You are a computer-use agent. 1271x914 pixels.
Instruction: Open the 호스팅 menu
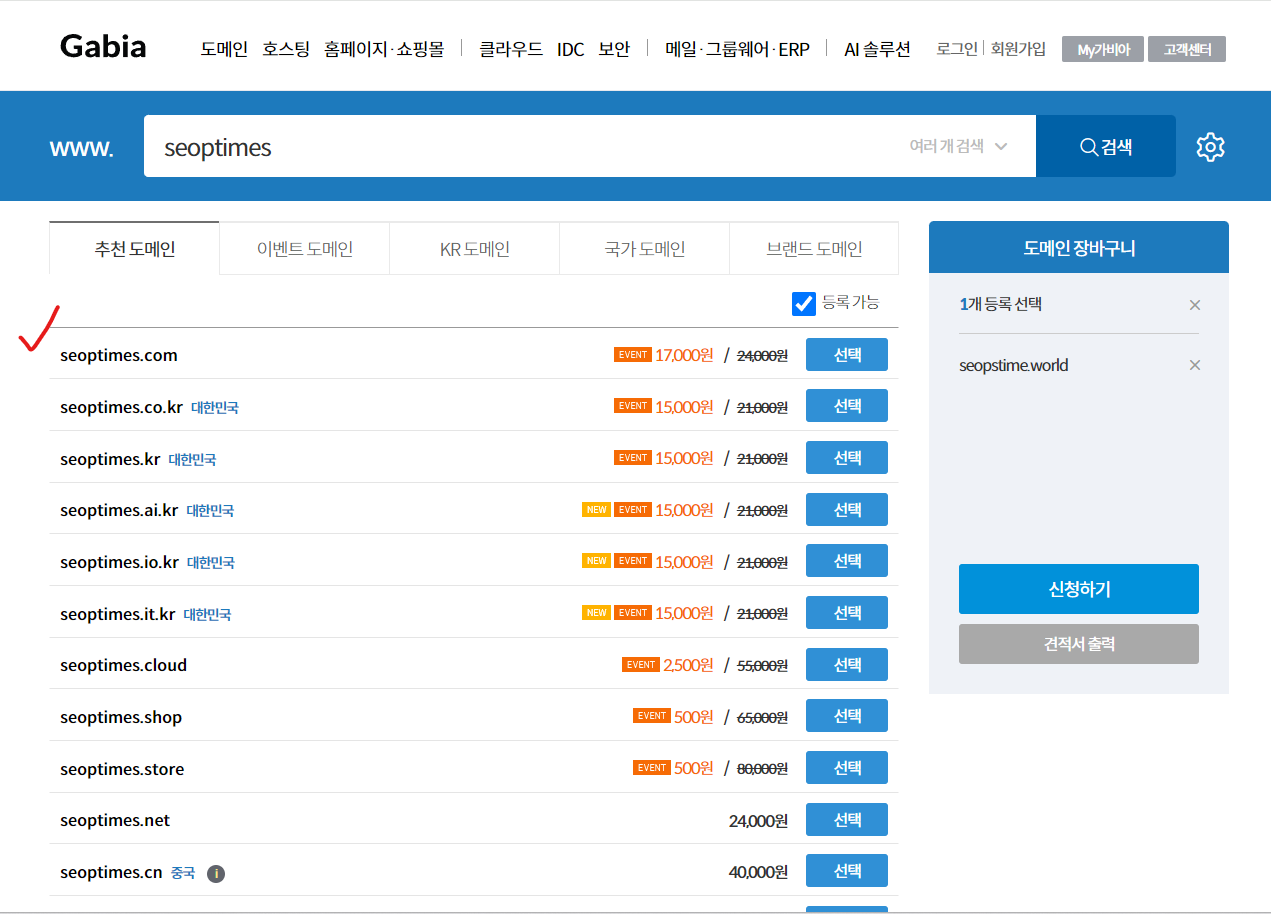pos(286,48)
